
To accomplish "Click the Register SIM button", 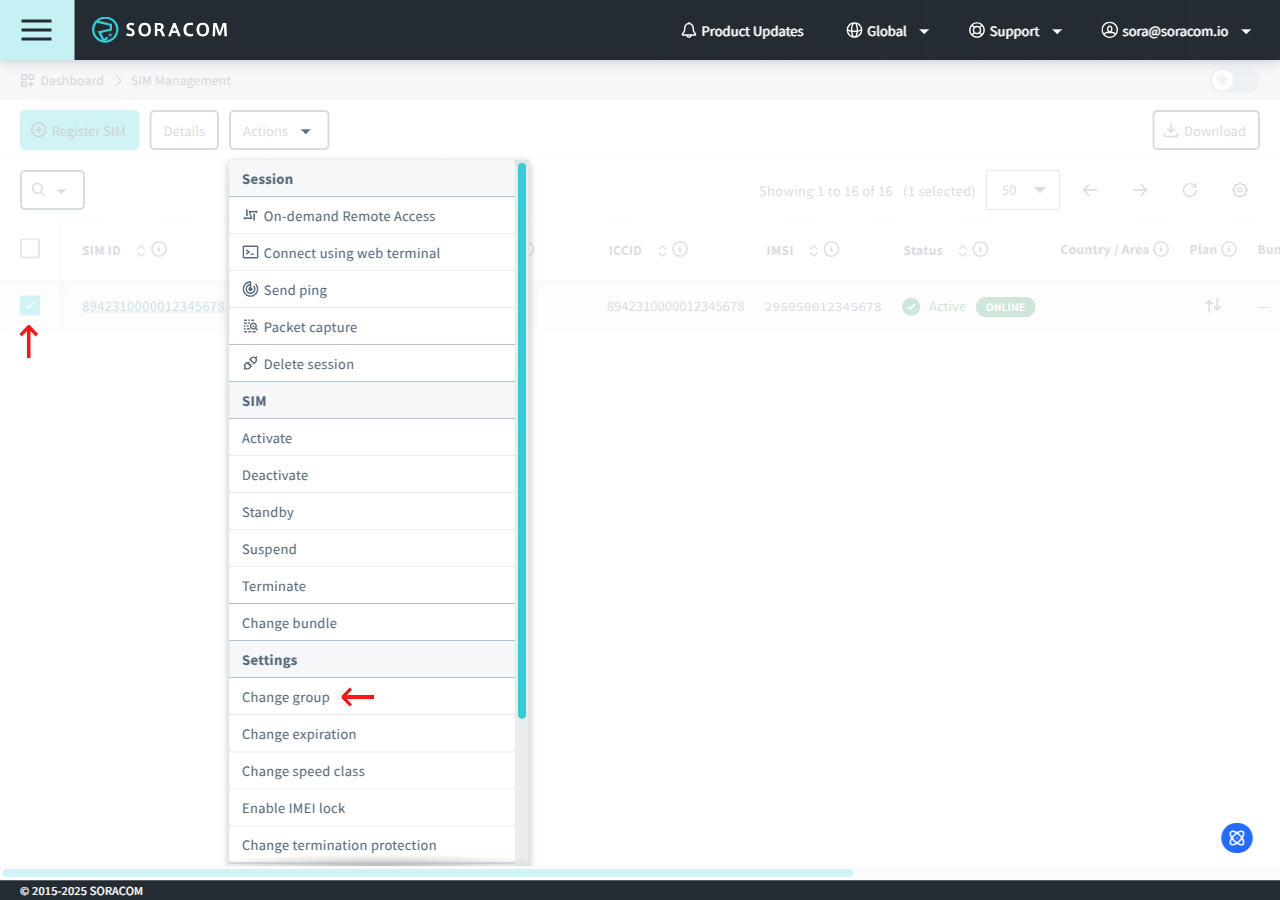I will click(80, 130).
